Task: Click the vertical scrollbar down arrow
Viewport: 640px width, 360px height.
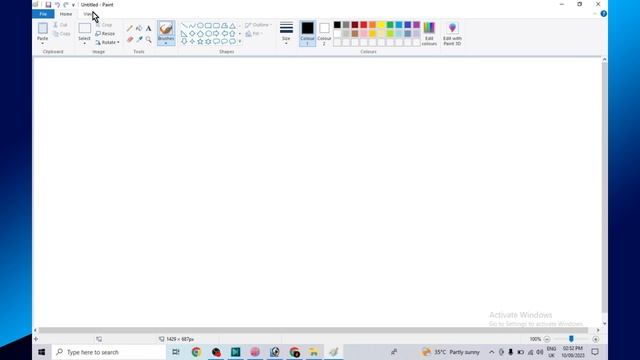Action: point(604,323)
